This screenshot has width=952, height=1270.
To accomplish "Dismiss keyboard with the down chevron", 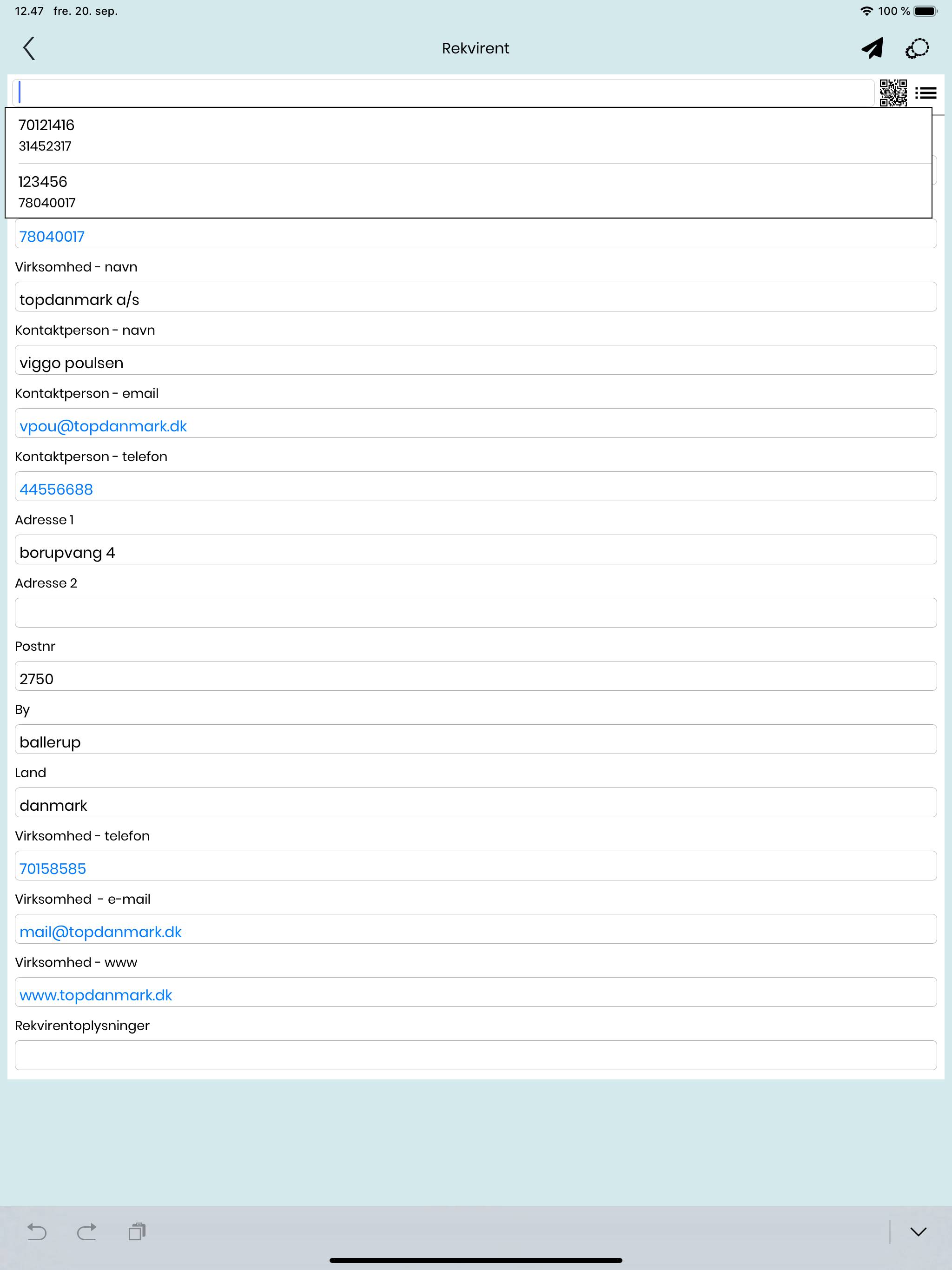I will coord(918,1231).
